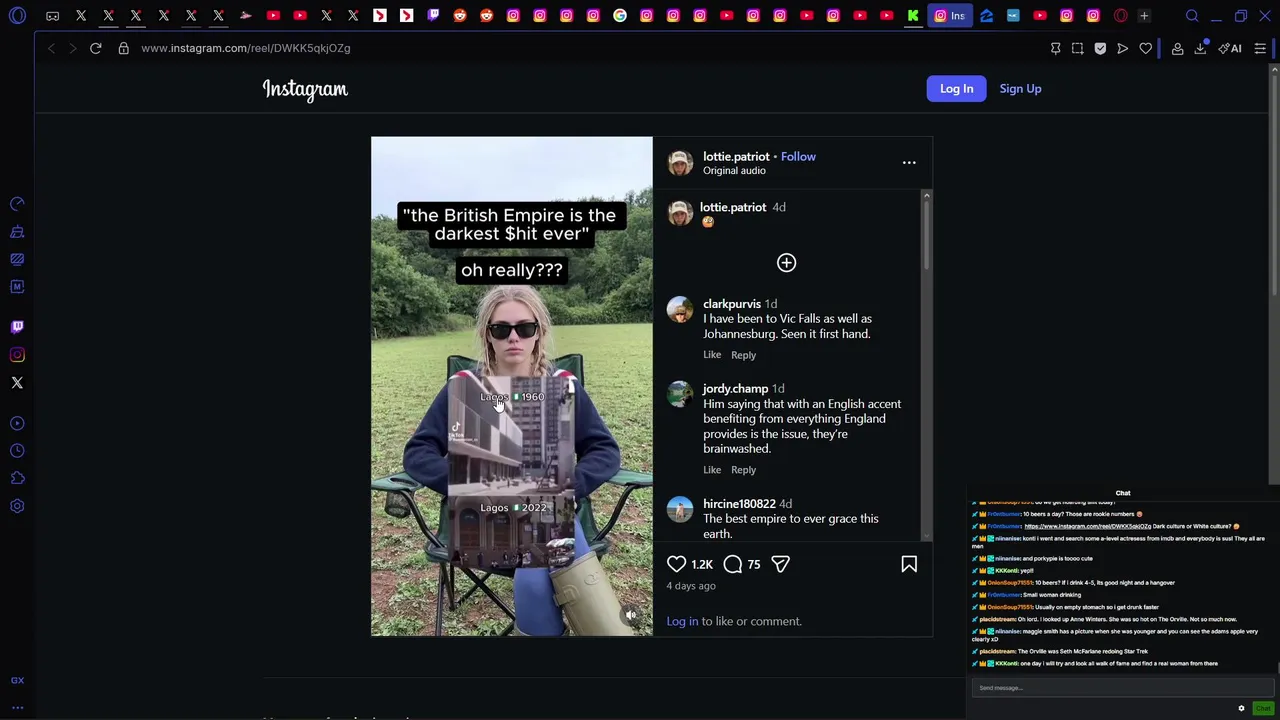Open browsing history from the sidebar
This screenshot has height=720, width=1280.
pos(17,451)
